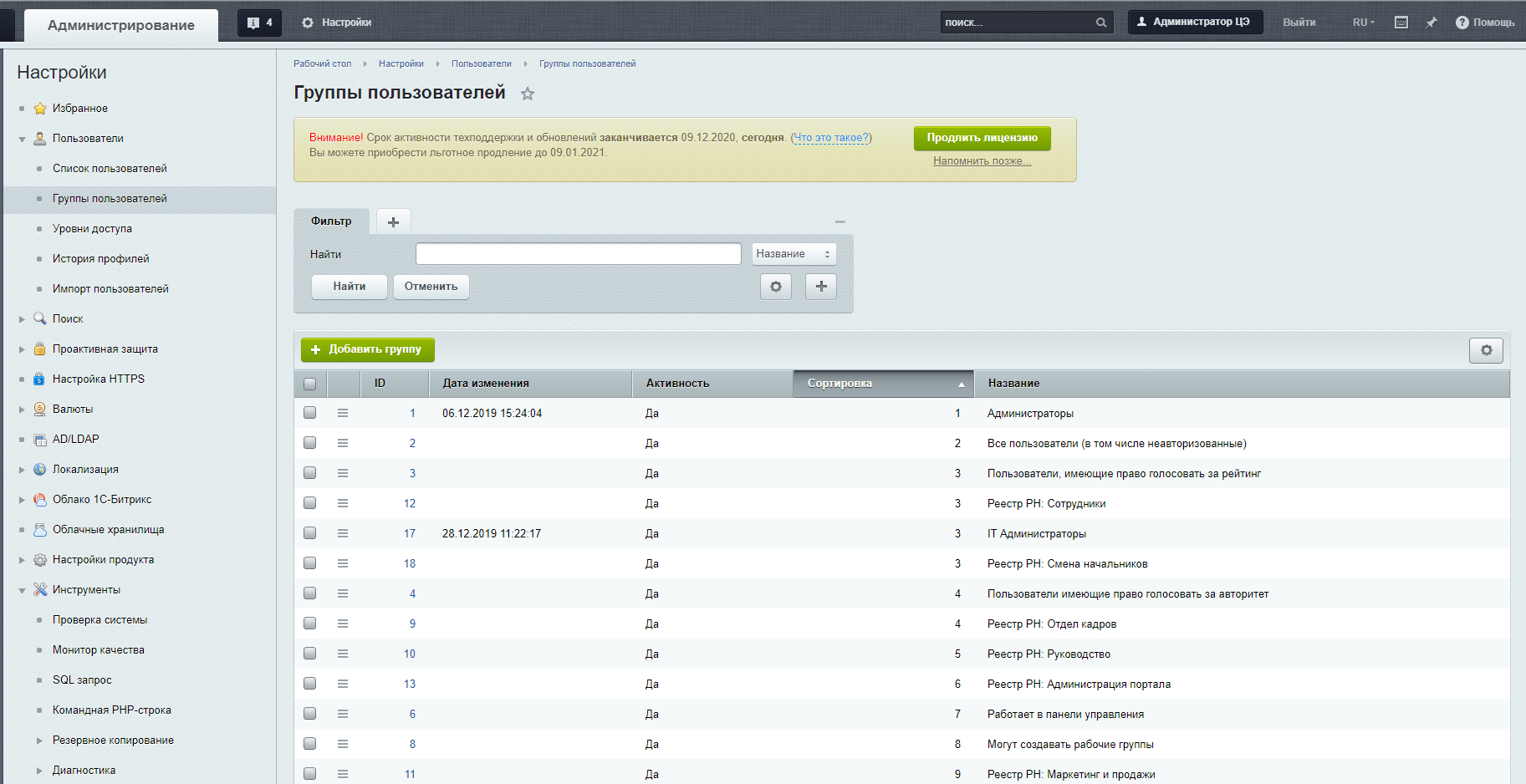Toggle the select-all checkbox in table header

(x=310, y=384)
